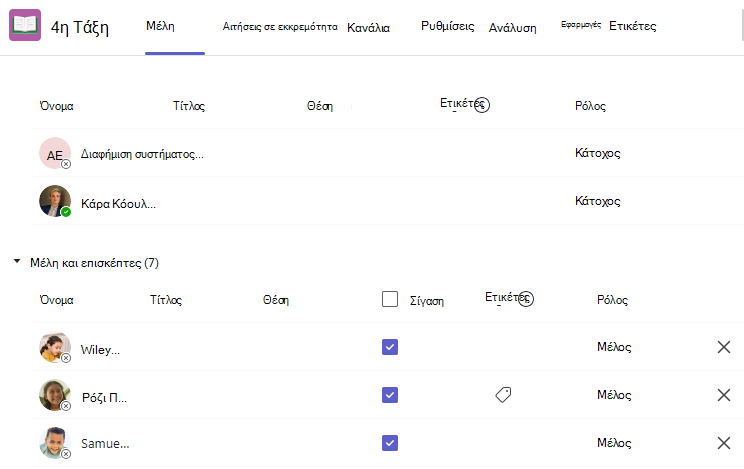The image size is (744, 469).
Task: Open the Ρυθμίσεις tab
Action: pyautogui.click(x=447, y=26)
